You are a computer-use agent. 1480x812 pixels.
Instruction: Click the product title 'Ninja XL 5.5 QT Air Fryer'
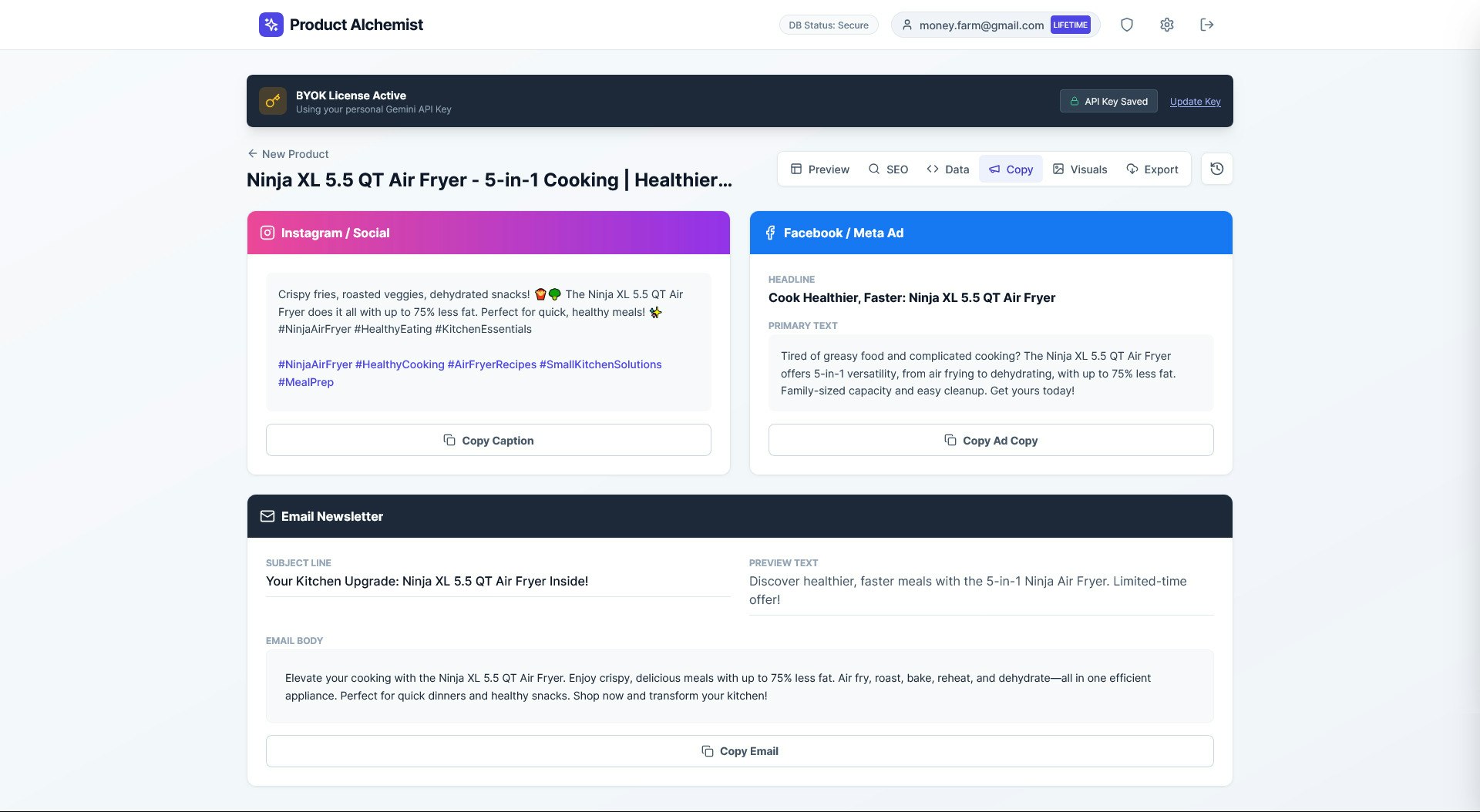pyautogui.click(x=489, y=180)
